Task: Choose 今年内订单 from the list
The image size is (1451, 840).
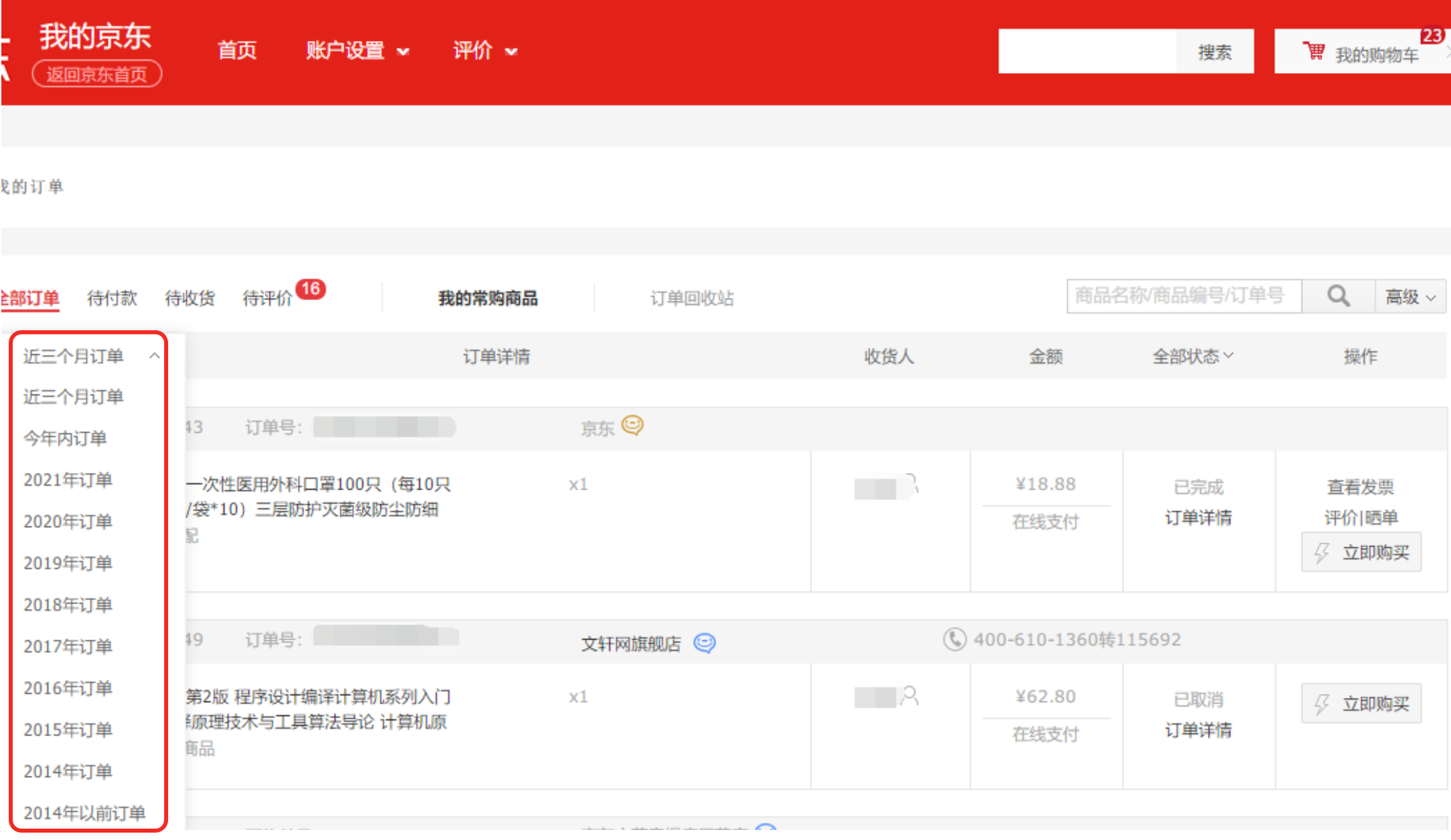Action: click(x=65, y=438)
